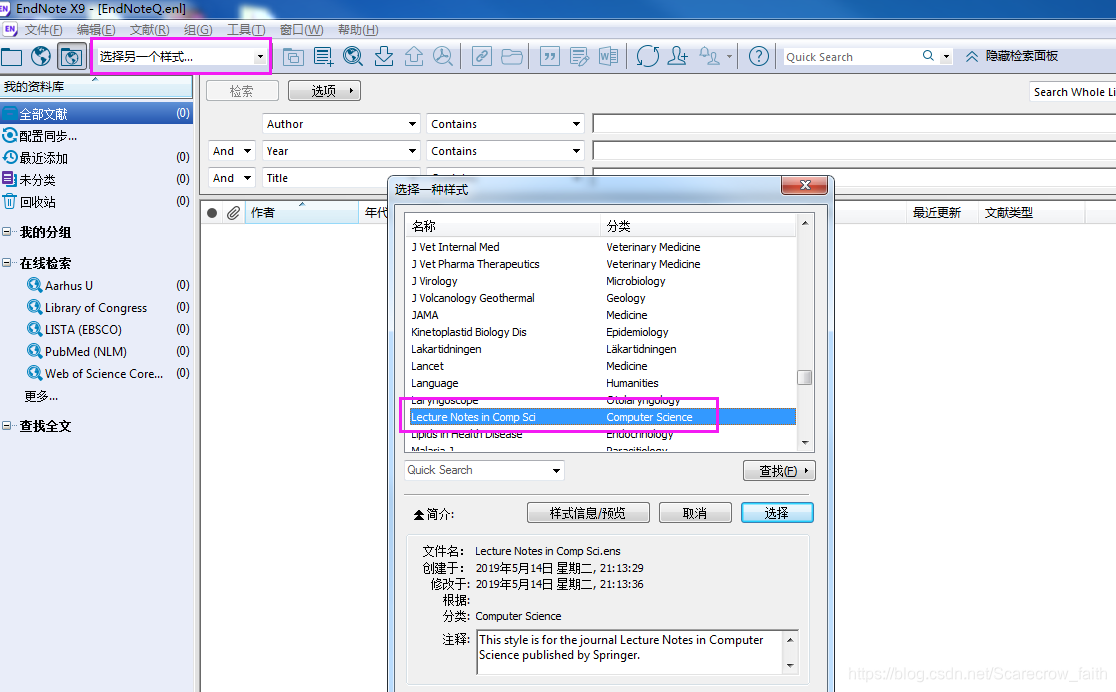Click the insert citation quote icon
Screen dimensions: 1116x692
click(549, 56)
